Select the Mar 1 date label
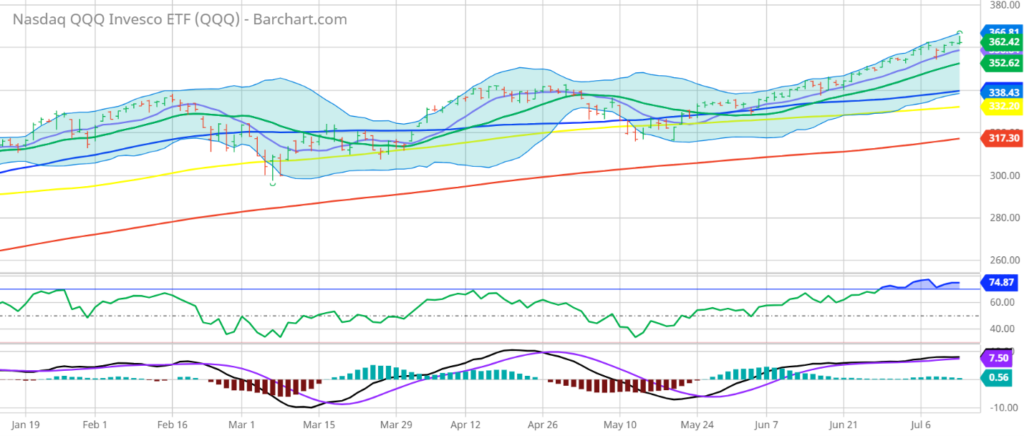Screen dimensions: 1024x436 242,425
